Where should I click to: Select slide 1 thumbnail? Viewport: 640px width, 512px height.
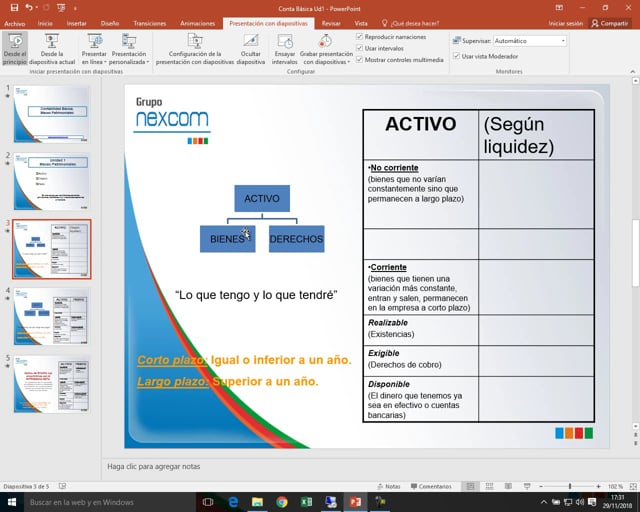pyautogui.click(x=51, y=114)
